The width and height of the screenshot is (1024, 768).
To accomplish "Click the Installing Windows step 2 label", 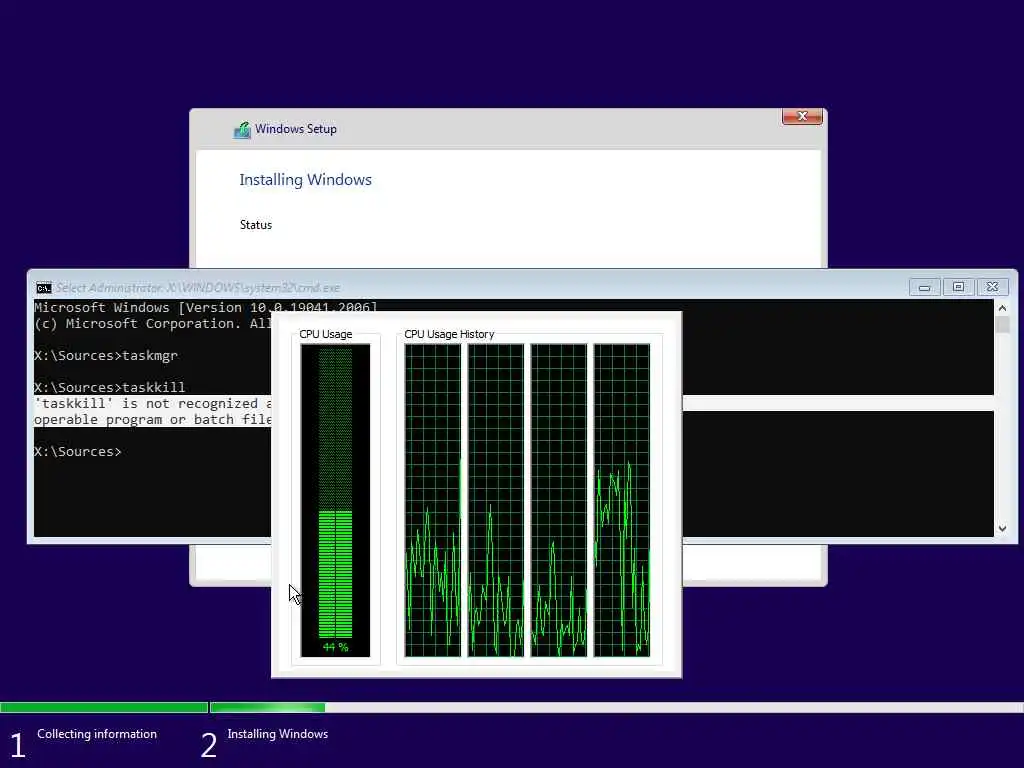I will tap(278, 734).
